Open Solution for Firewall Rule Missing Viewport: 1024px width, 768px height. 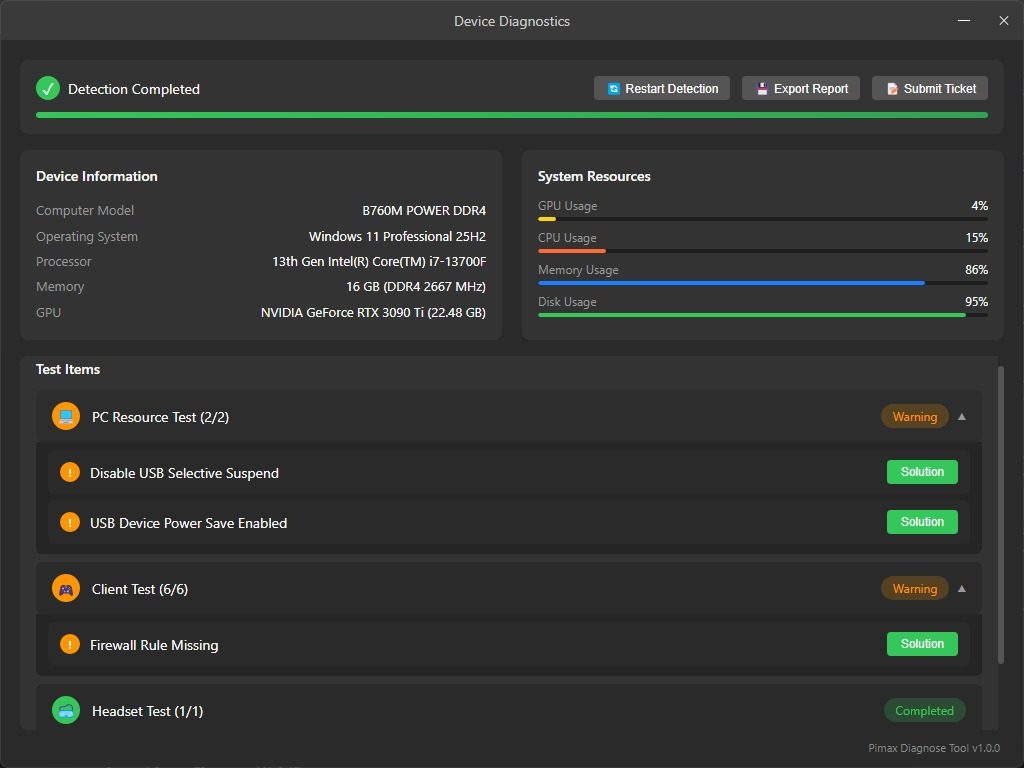pos(922,644)
